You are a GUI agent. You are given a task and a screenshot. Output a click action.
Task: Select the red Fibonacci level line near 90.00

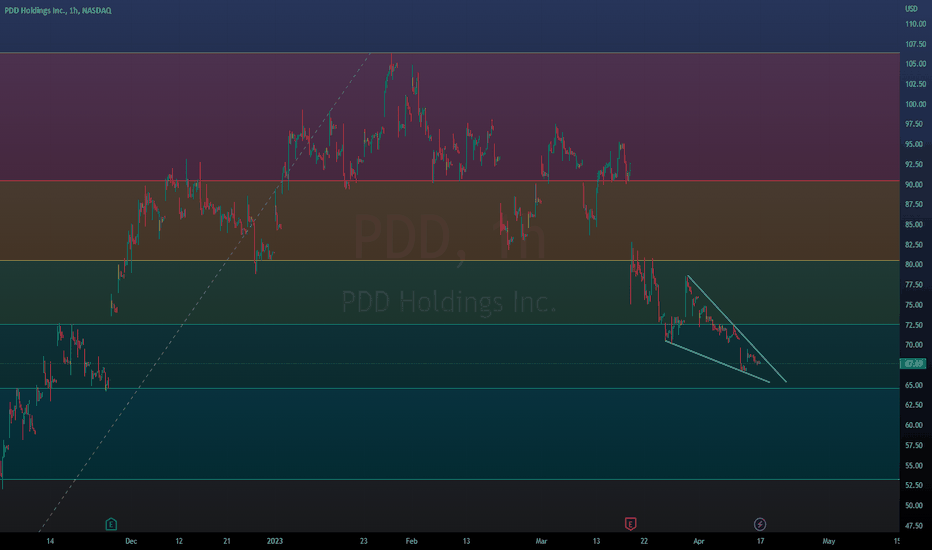coord(449,180)
